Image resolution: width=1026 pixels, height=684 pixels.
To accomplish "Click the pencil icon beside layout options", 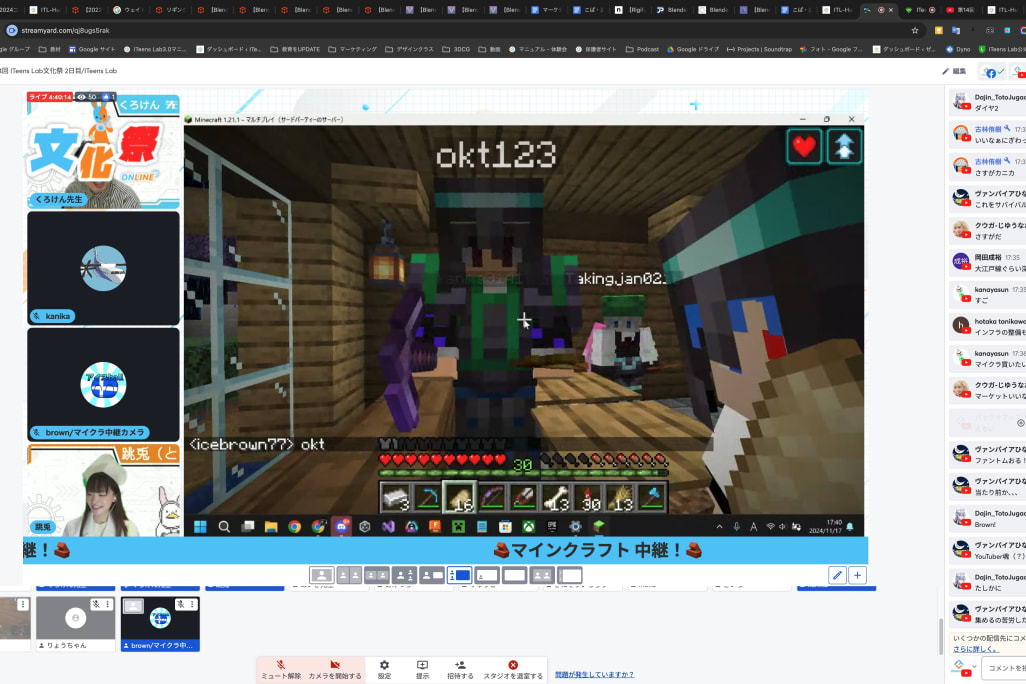I will (837, 575).
